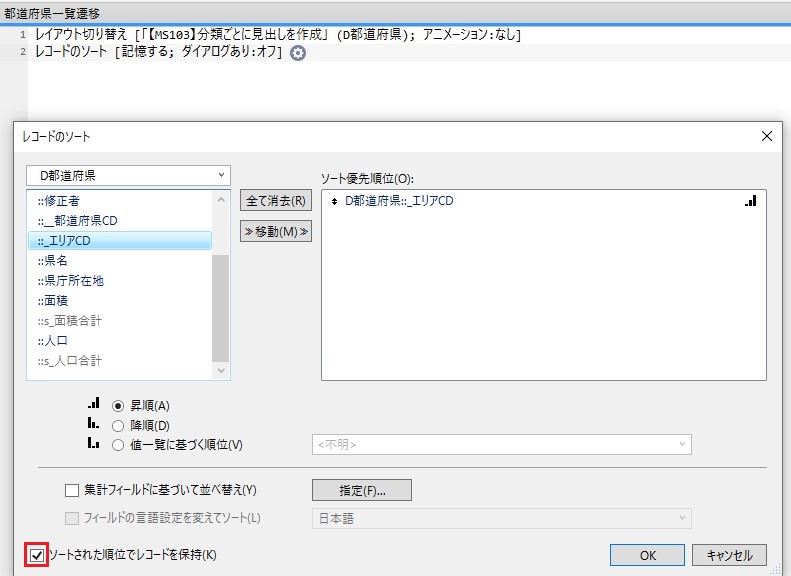Click the value list order icon

tap(93, 443)
